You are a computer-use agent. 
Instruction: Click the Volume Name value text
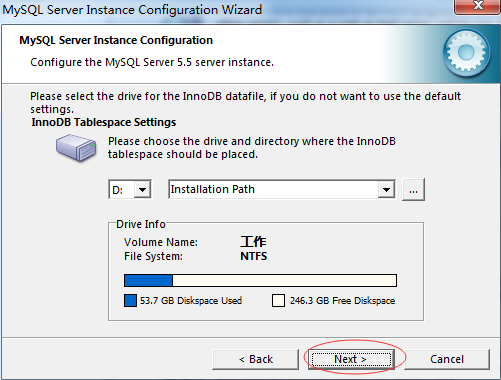pos(253,242)
